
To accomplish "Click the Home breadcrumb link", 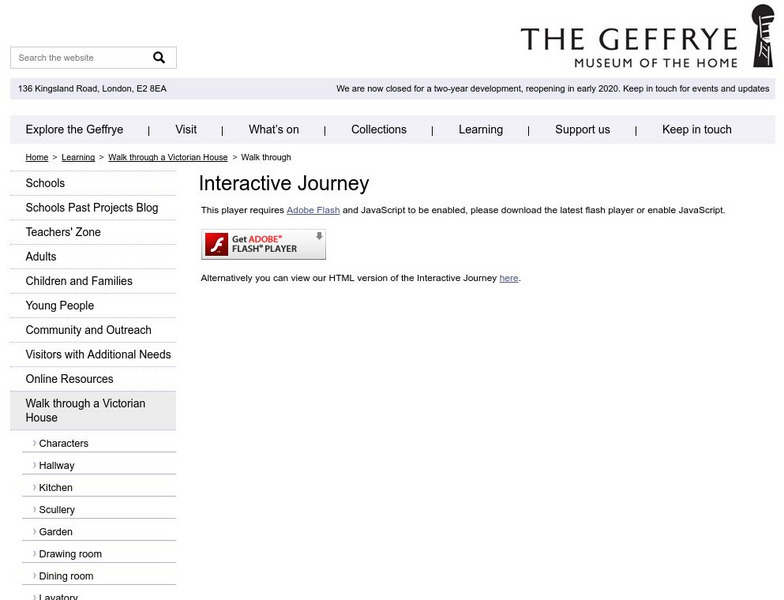I will tap(37, 158).
